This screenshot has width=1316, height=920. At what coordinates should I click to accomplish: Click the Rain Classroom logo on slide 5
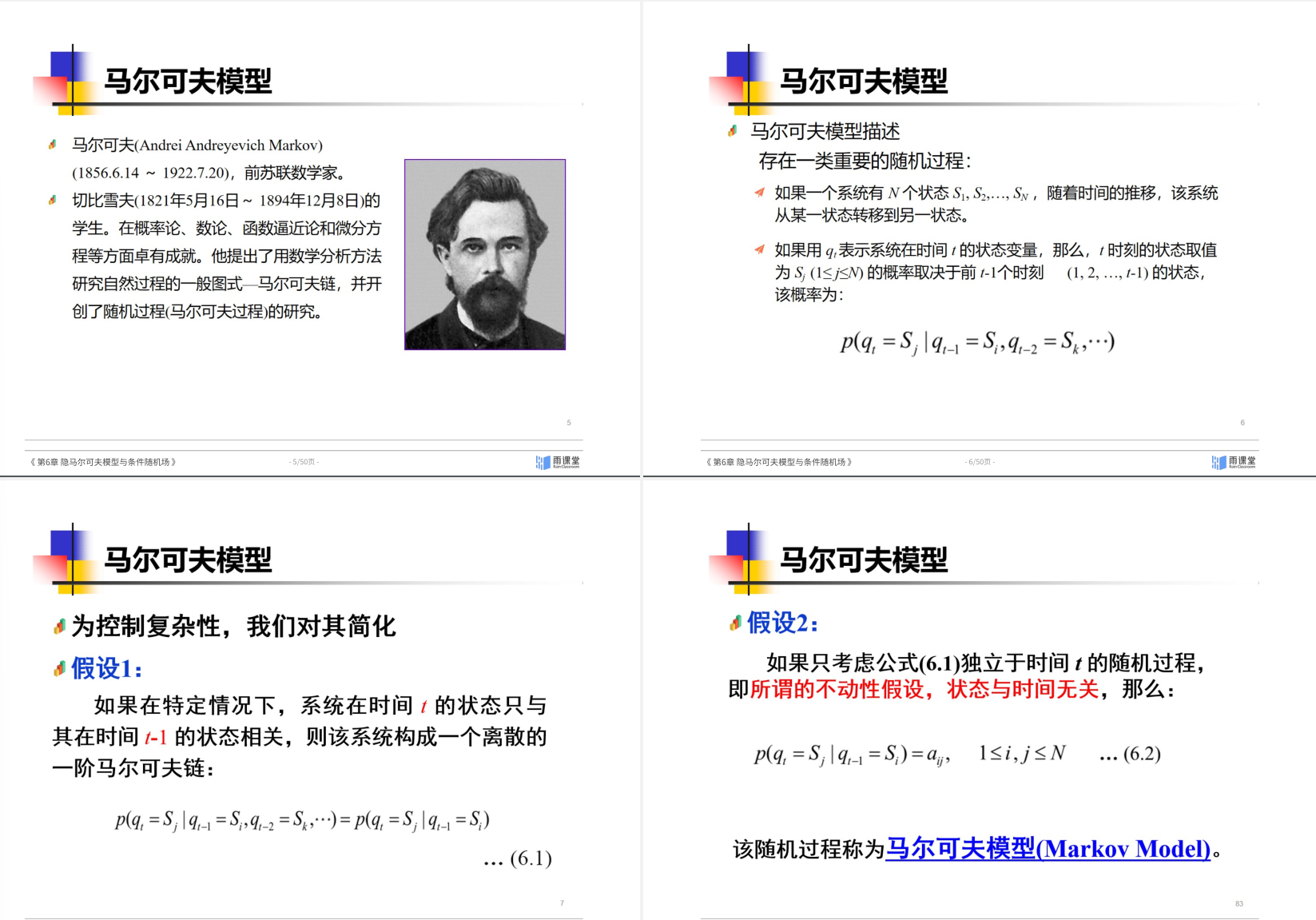coord(558,462)
